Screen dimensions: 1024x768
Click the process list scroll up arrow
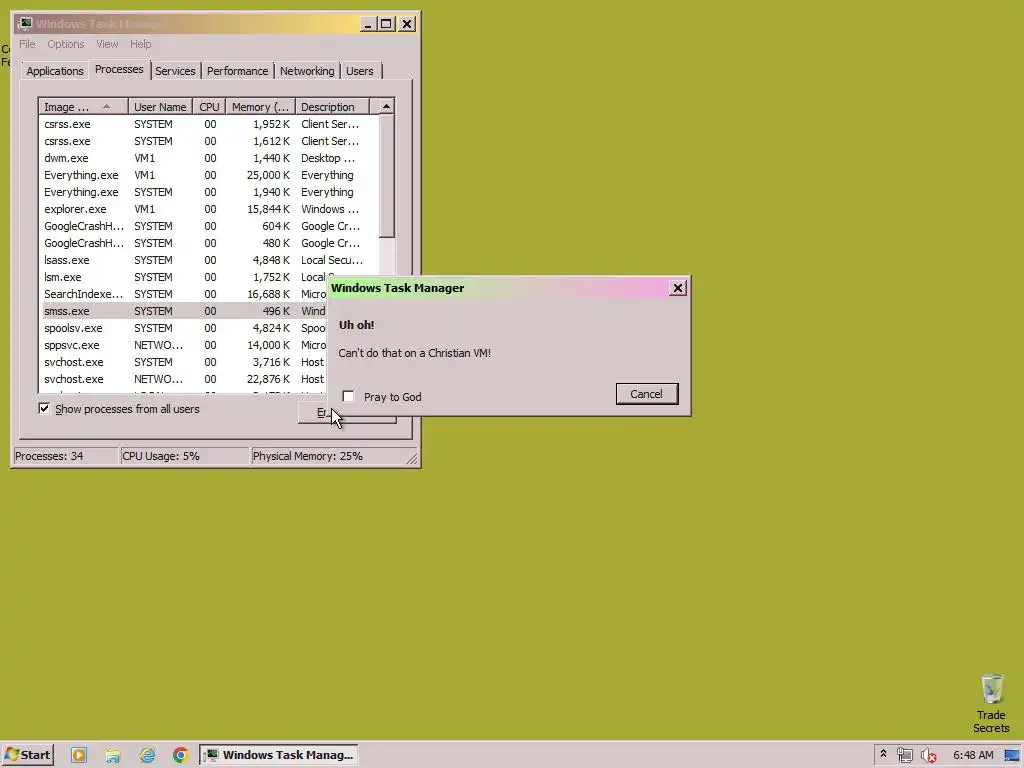click(387, 106)
